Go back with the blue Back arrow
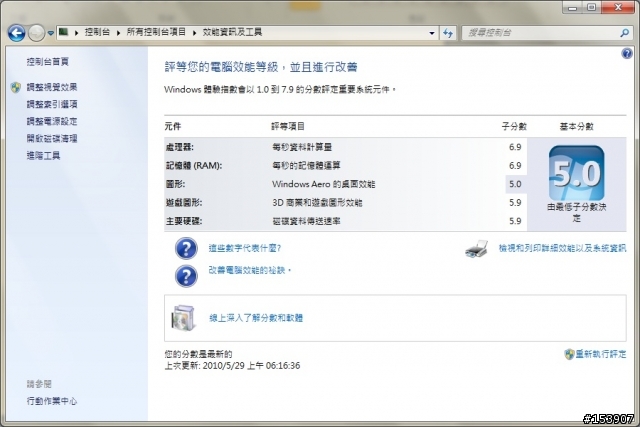The image size is (640, 427). 17,33
